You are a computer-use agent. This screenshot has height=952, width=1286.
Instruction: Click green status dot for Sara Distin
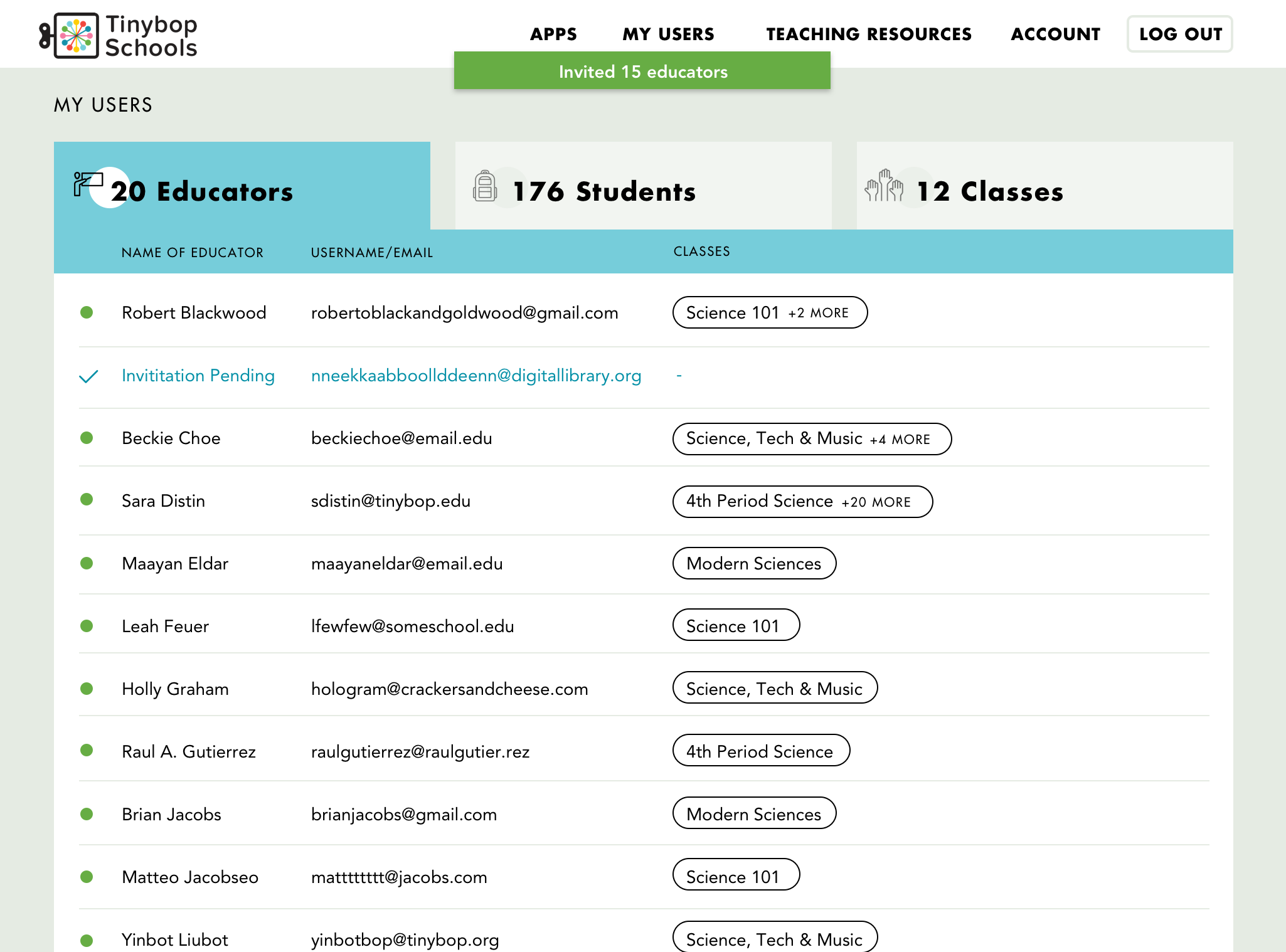[x=87, y=499]
